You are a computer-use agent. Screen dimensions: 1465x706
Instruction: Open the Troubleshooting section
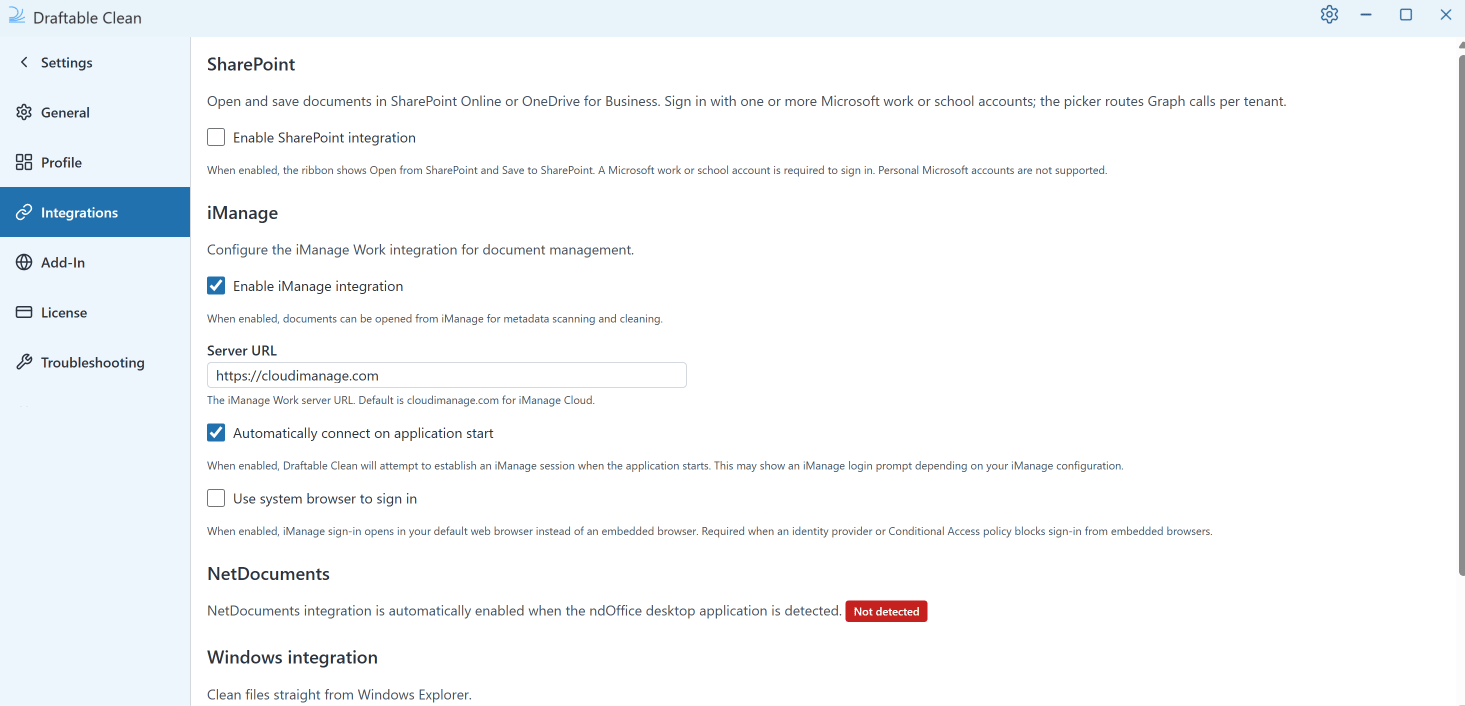(x=95, y=362)
